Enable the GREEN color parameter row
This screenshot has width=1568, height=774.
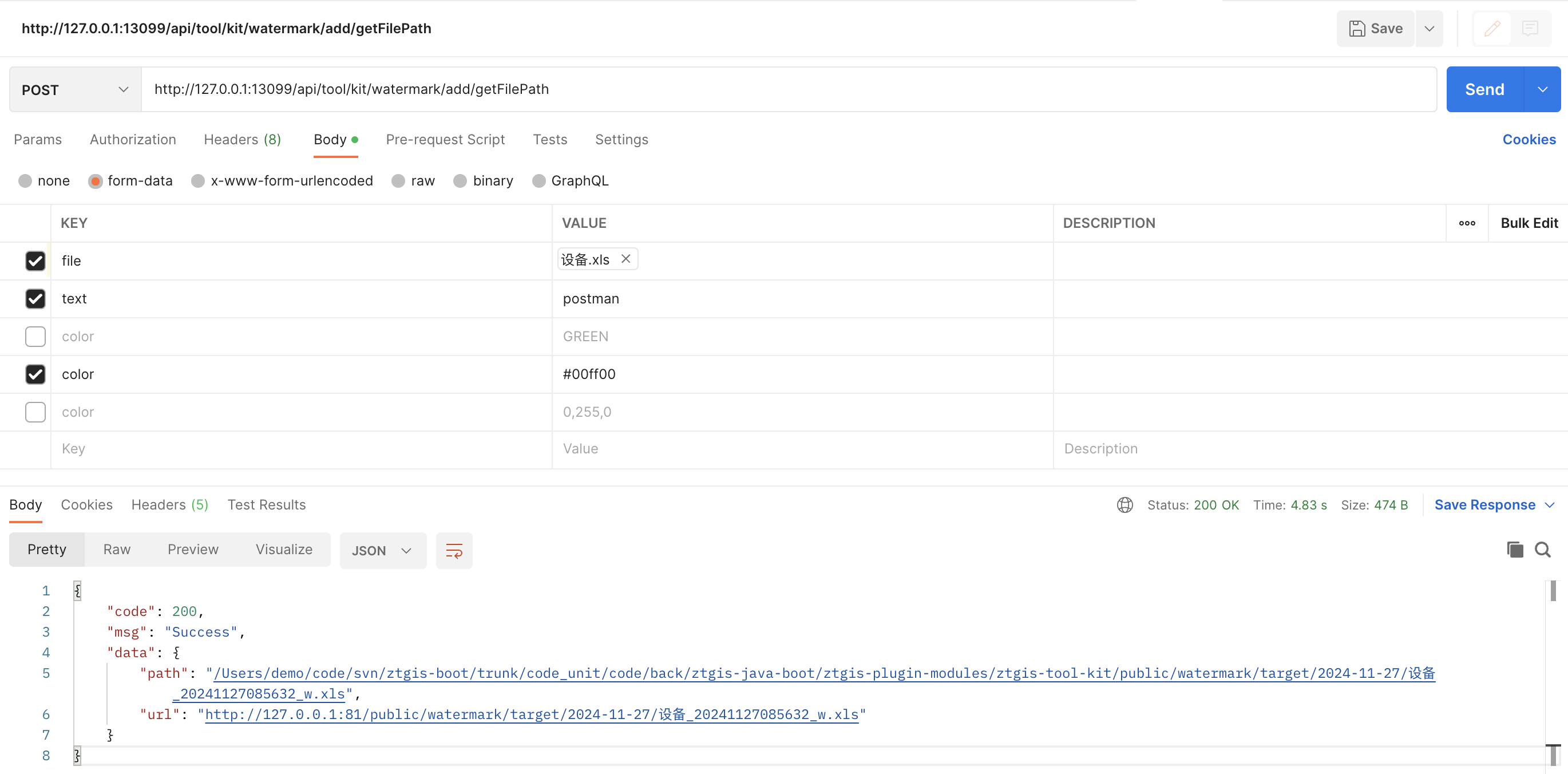point(35,336)
